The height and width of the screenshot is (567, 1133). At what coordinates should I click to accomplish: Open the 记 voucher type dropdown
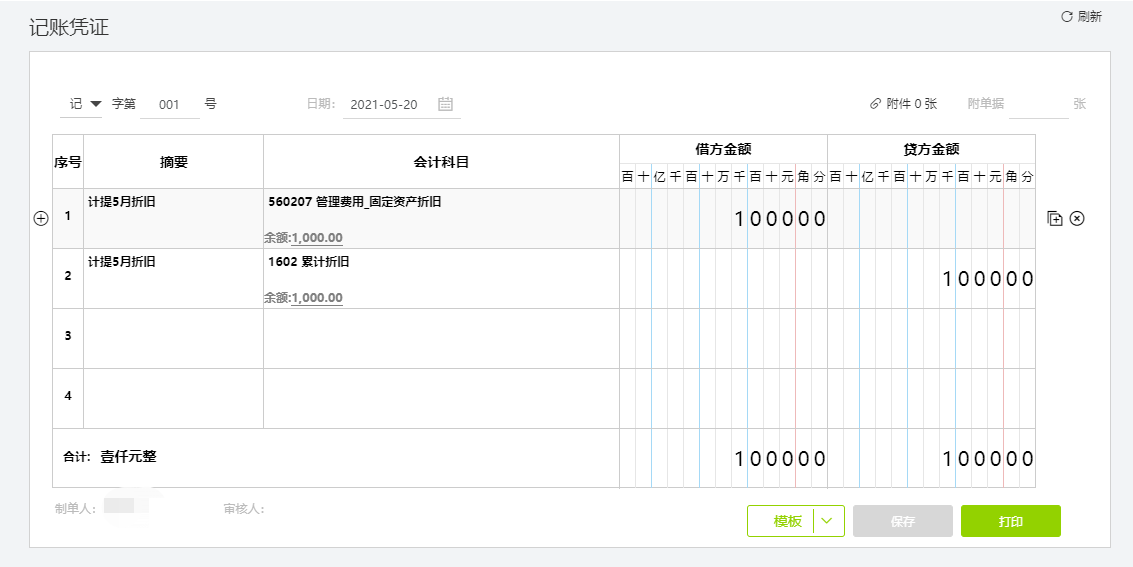pyautogui.click(x=81, y=104)
